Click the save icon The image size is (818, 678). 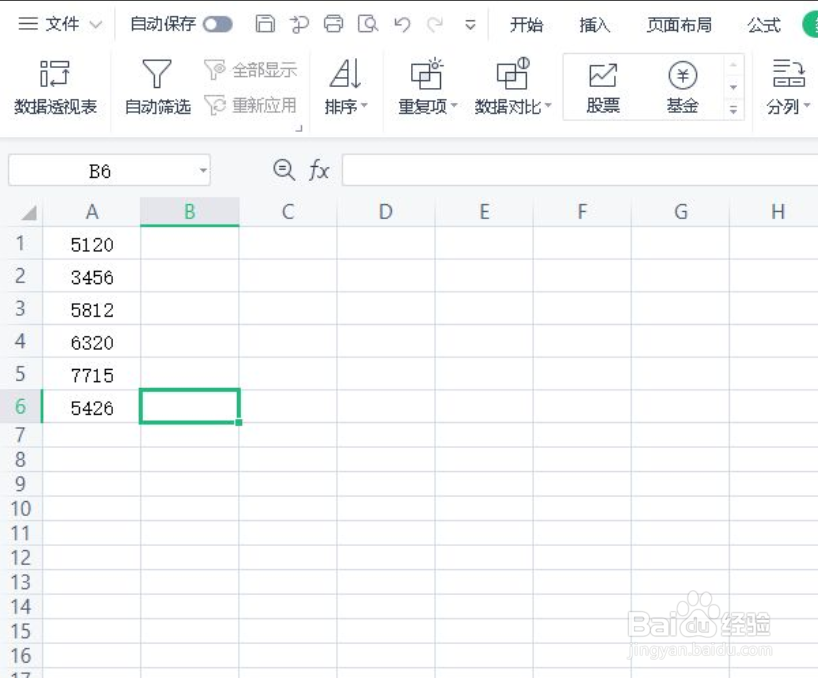coord(265,24)
